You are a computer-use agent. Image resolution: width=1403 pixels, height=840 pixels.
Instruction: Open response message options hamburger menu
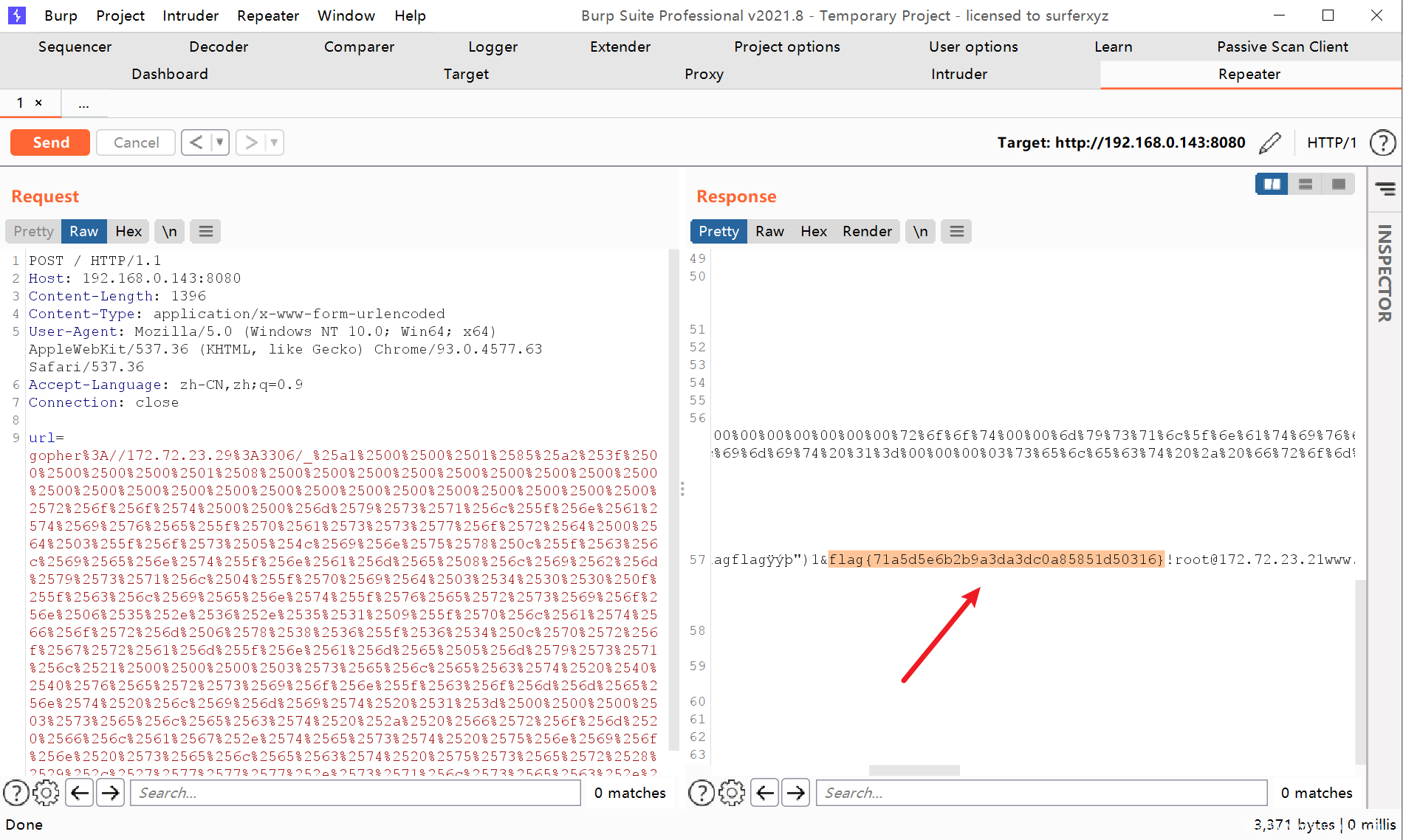(956, 232)
